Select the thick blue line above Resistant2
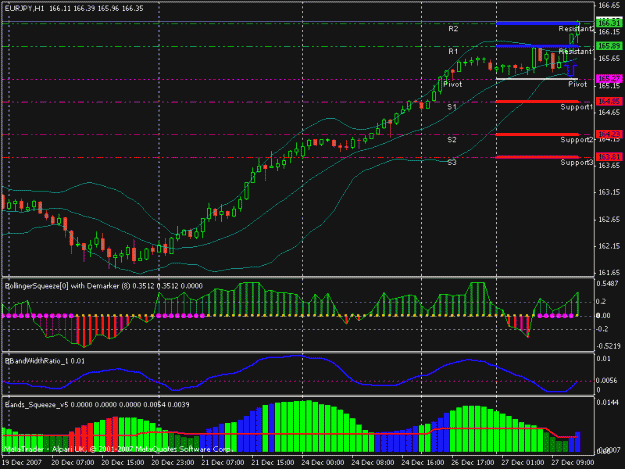The image size is (625, 469). [x=537, y=24]
